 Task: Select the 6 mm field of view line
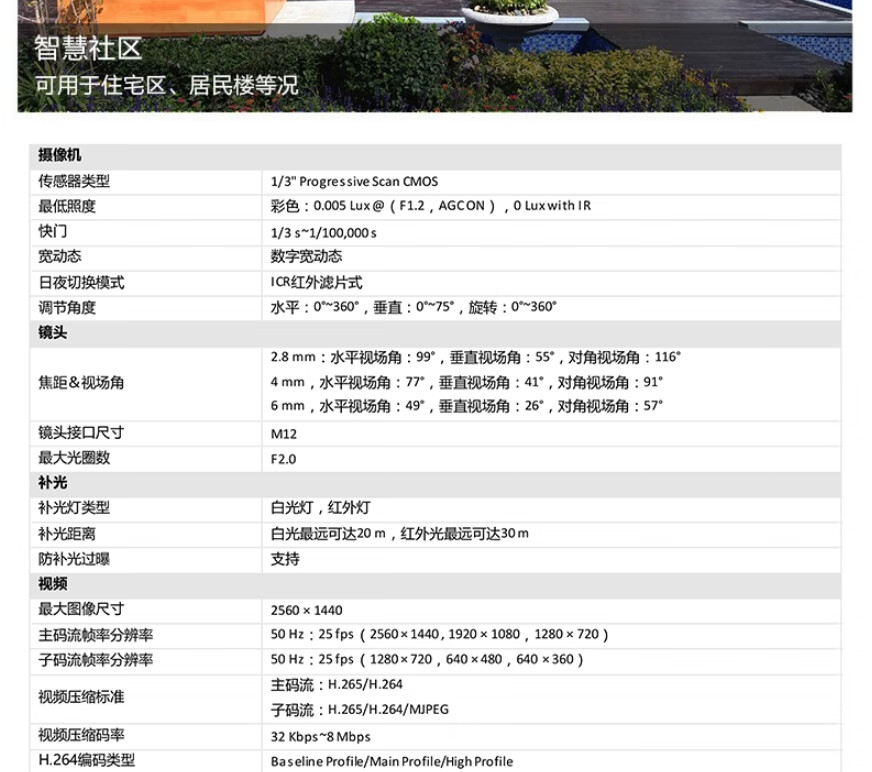pyautogui.click(x=467, y=406)
